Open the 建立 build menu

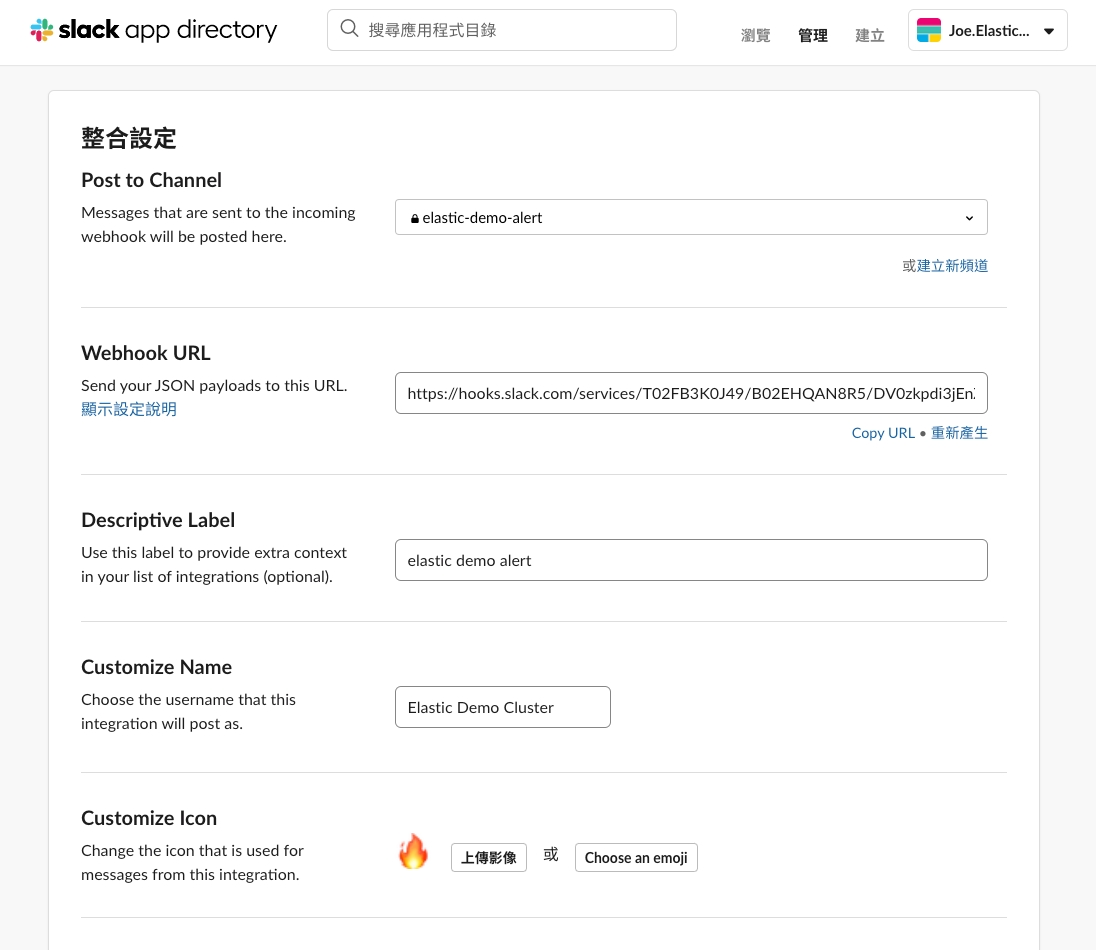coord(870,35)
